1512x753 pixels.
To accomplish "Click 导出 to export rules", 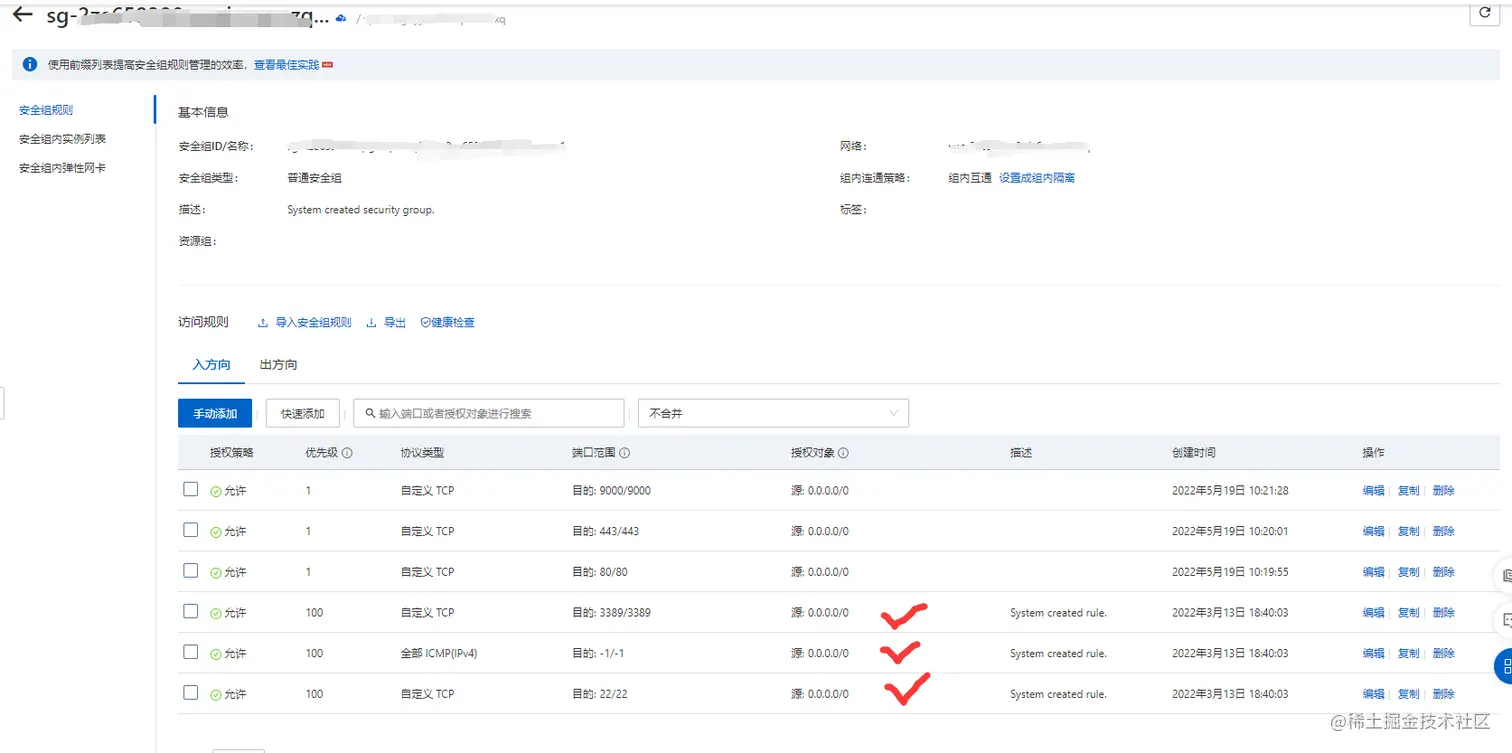I will pyautogui.click(x=386, y=323).
